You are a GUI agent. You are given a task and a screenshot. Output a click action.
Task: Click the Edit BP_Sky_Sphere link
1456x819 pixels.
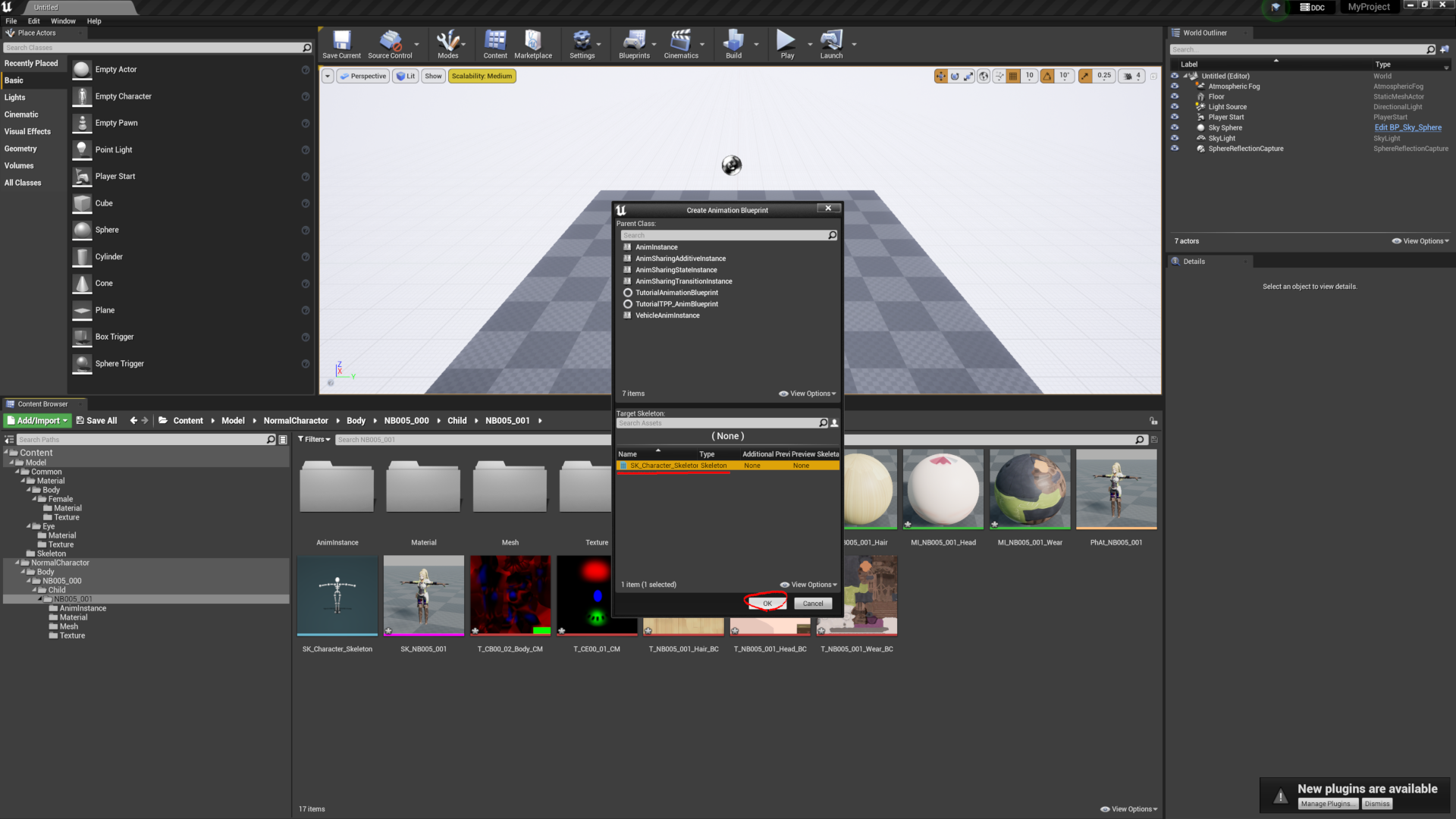1408,127
